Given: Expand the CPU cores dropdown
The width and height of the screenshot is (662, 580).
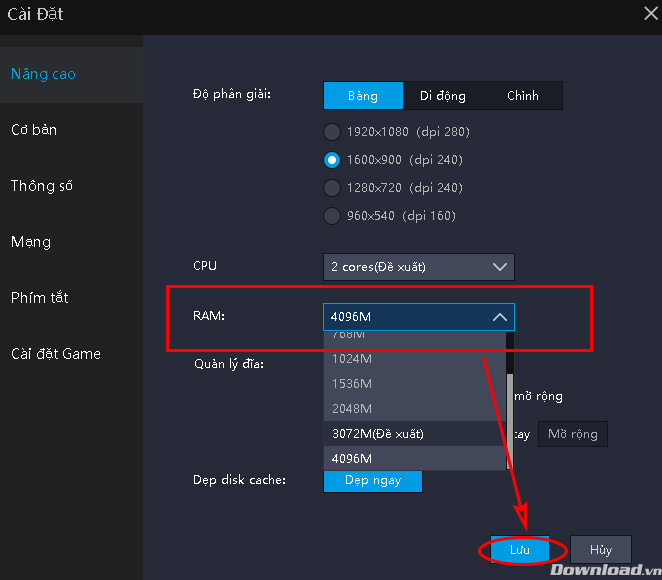Looking at the screenshot, I should click(418, 267).
